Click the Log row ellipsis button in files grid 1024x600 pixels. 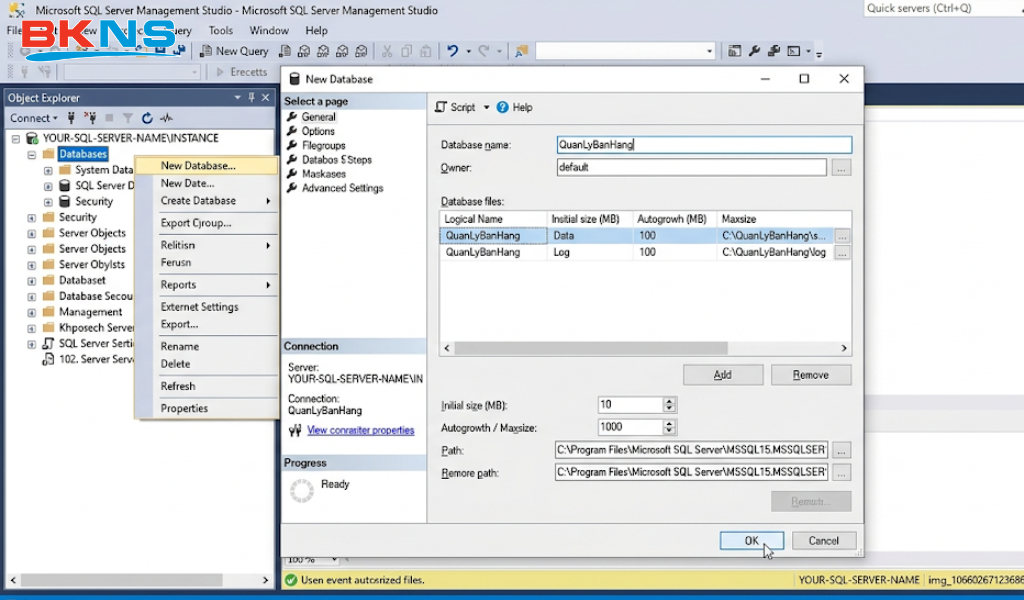click(x=842, y=253)
